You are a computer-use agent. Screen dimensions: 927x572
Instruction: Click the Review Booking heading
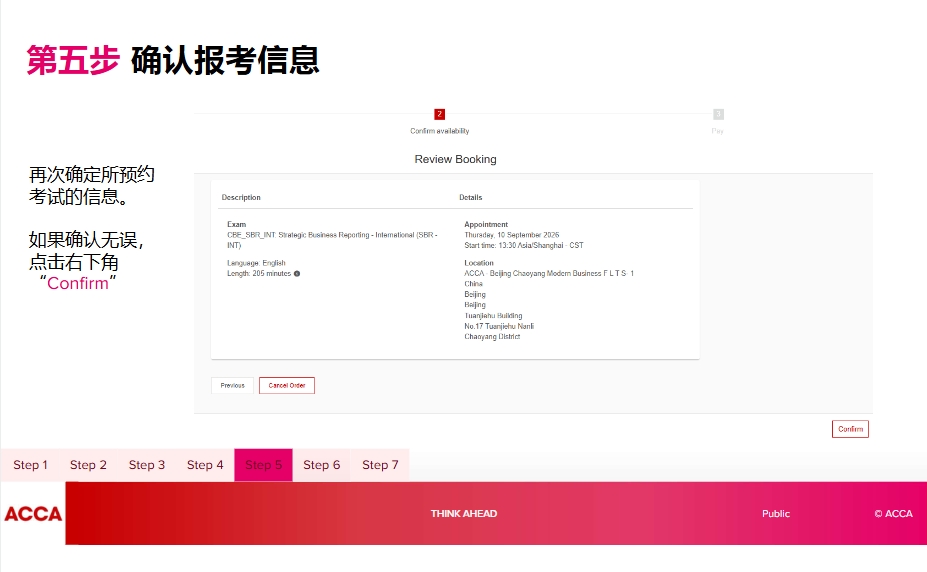pyautogui.click(x=455, y=159)
